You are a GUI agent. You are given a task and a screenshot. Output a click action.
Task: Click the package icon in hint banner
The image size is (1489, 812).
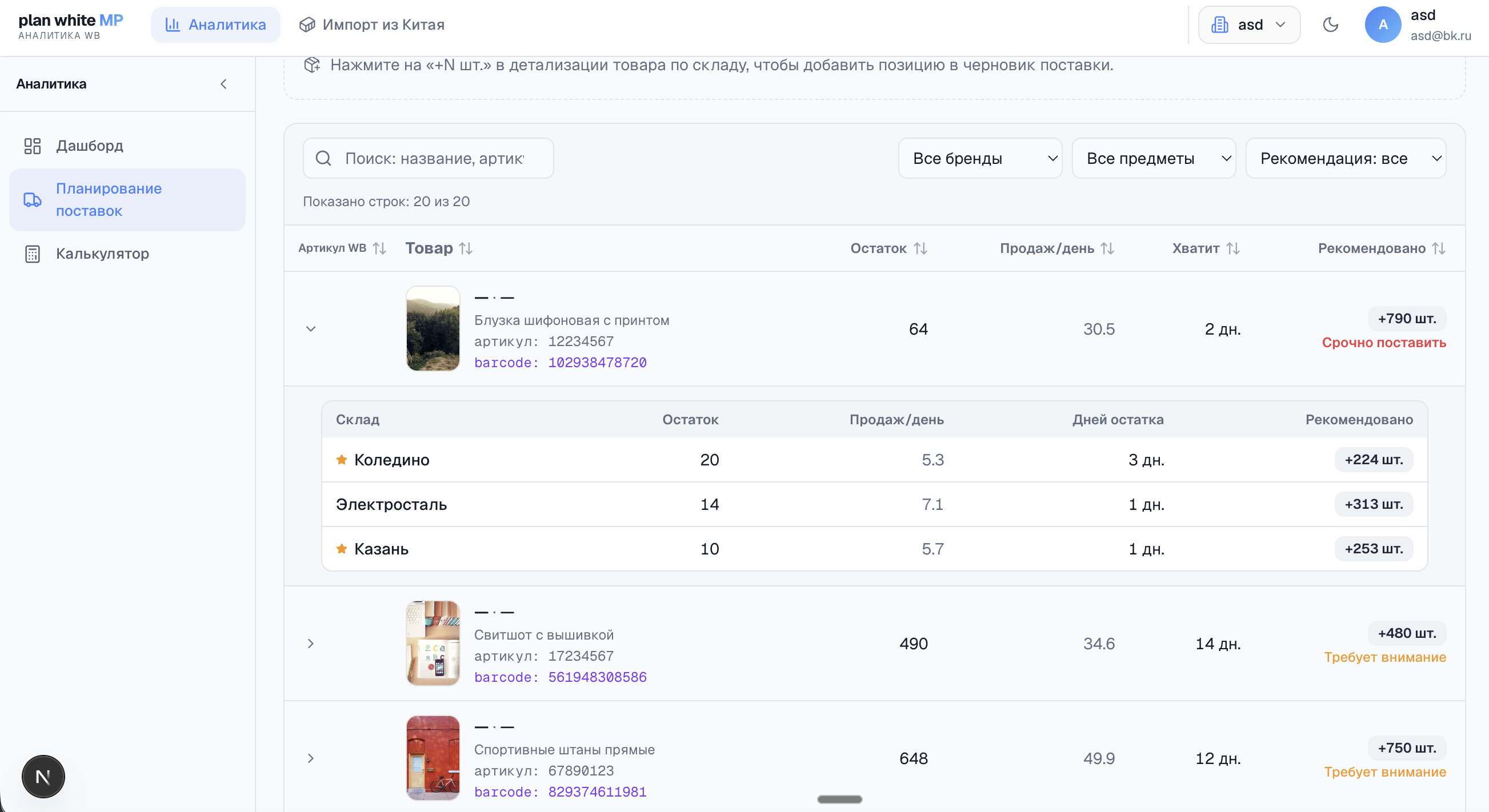312,65
